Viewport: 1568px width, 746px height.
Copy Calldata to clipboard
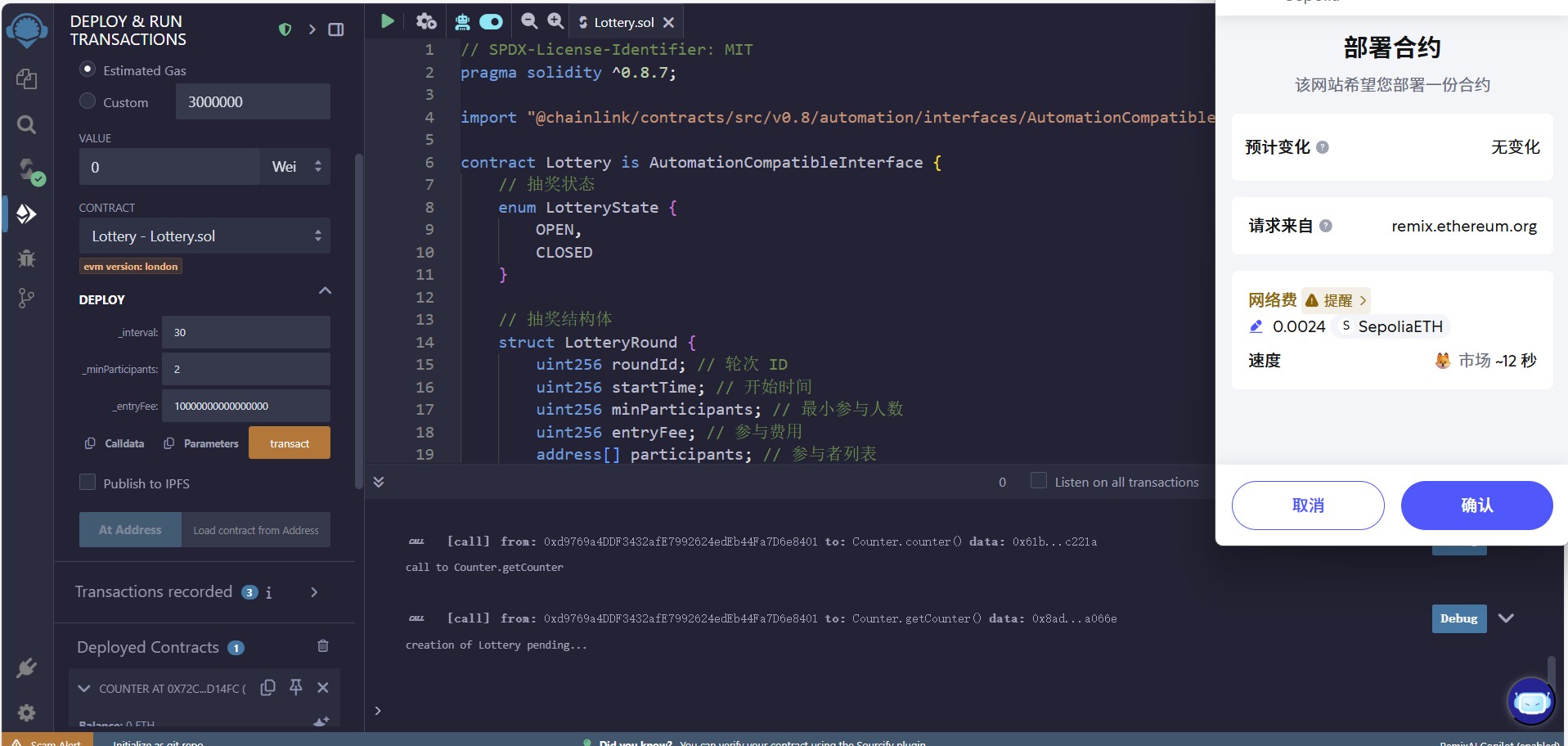115,443
